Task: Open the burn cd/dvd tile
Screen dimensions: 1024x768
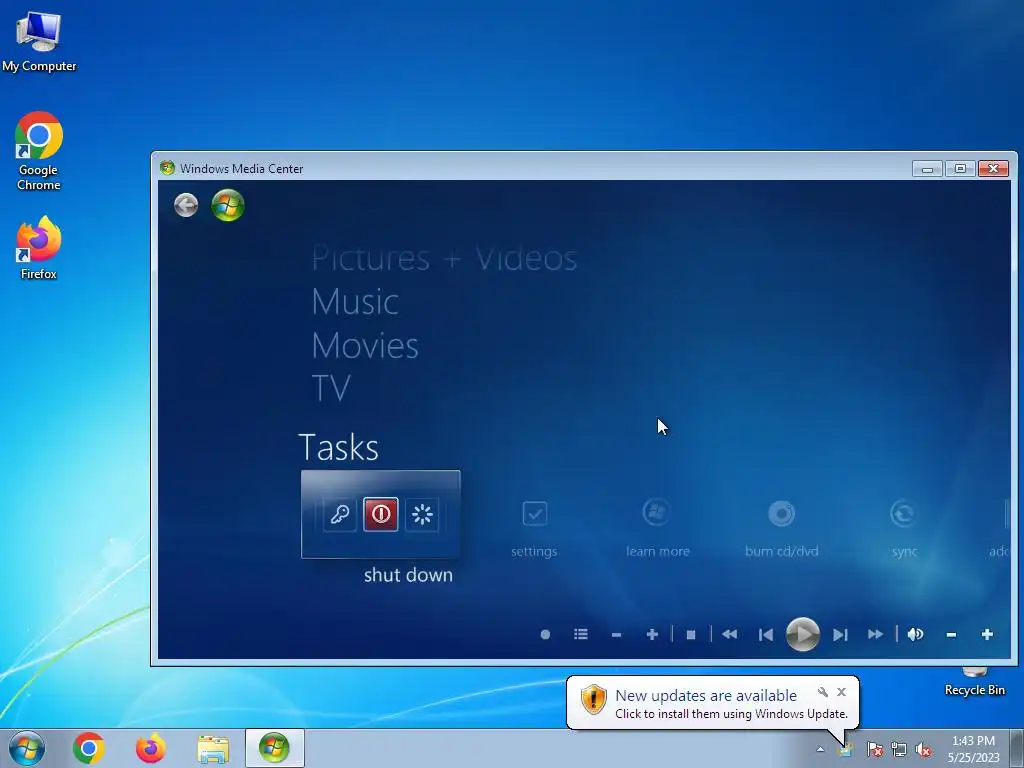Action: [781, 529]
